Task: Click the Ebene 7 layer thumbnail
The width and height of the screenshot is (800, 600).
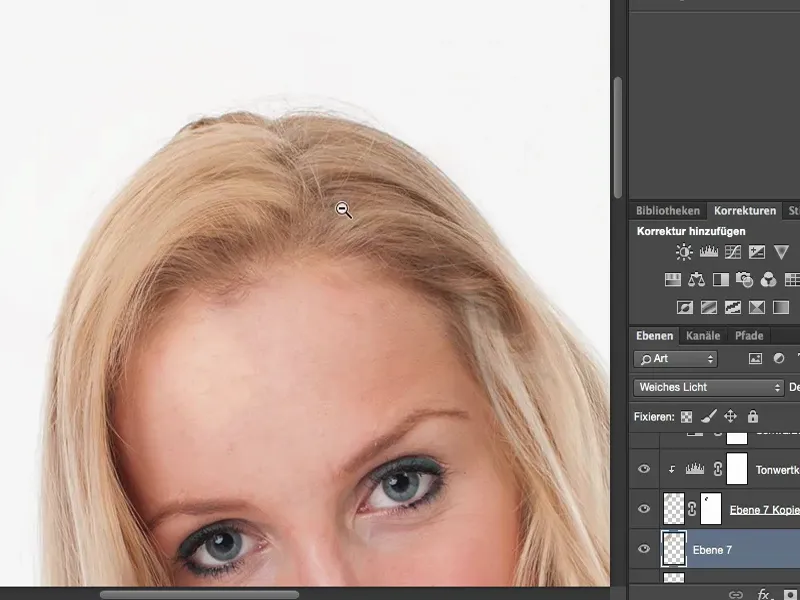Action: coord(673,549)
